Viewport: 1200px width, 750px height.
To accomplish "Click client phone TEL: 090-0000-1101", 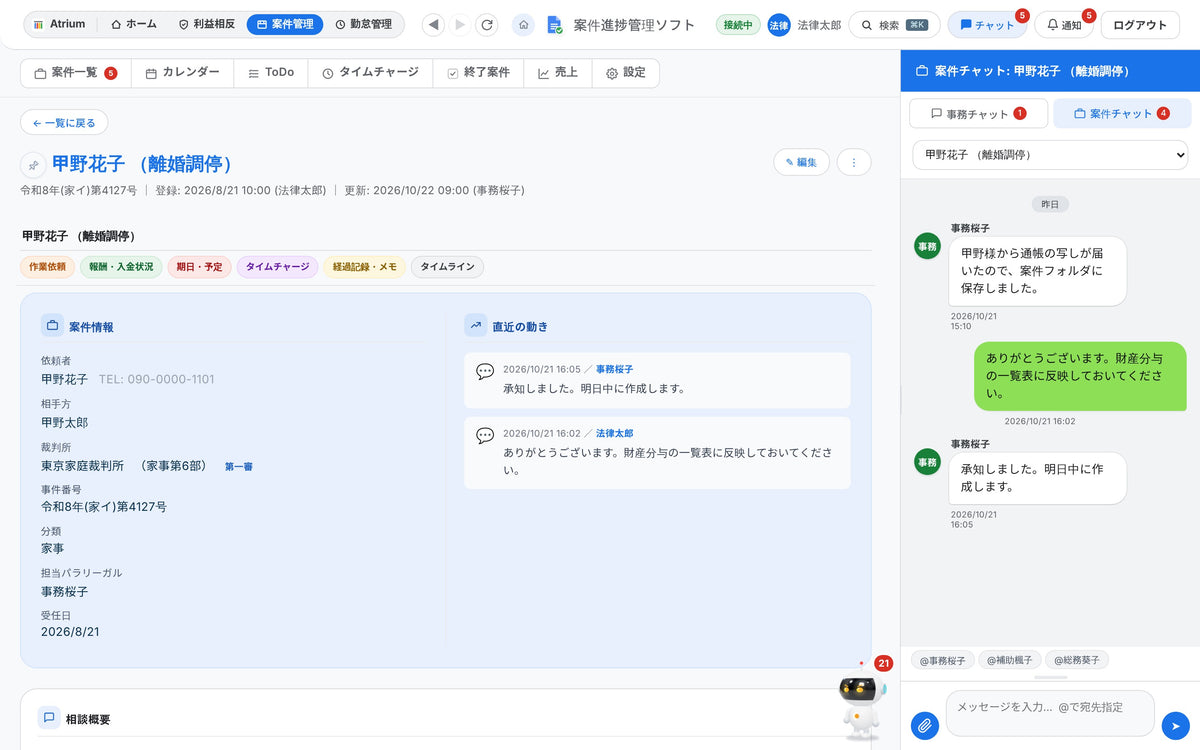I will pyautogui.click(x=156, y=380).
